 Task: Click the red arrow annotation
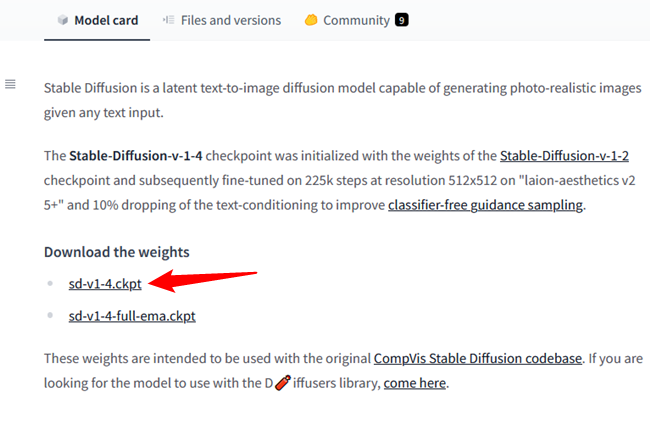210,279
